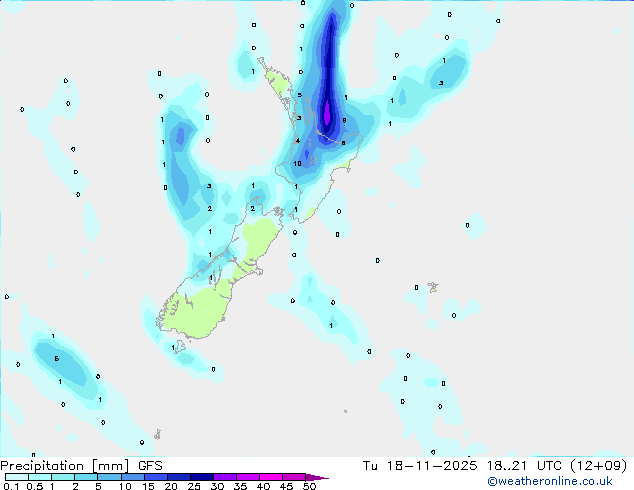
Task: Click the '18..21 UTC' time range text
Action: point(524,466)
